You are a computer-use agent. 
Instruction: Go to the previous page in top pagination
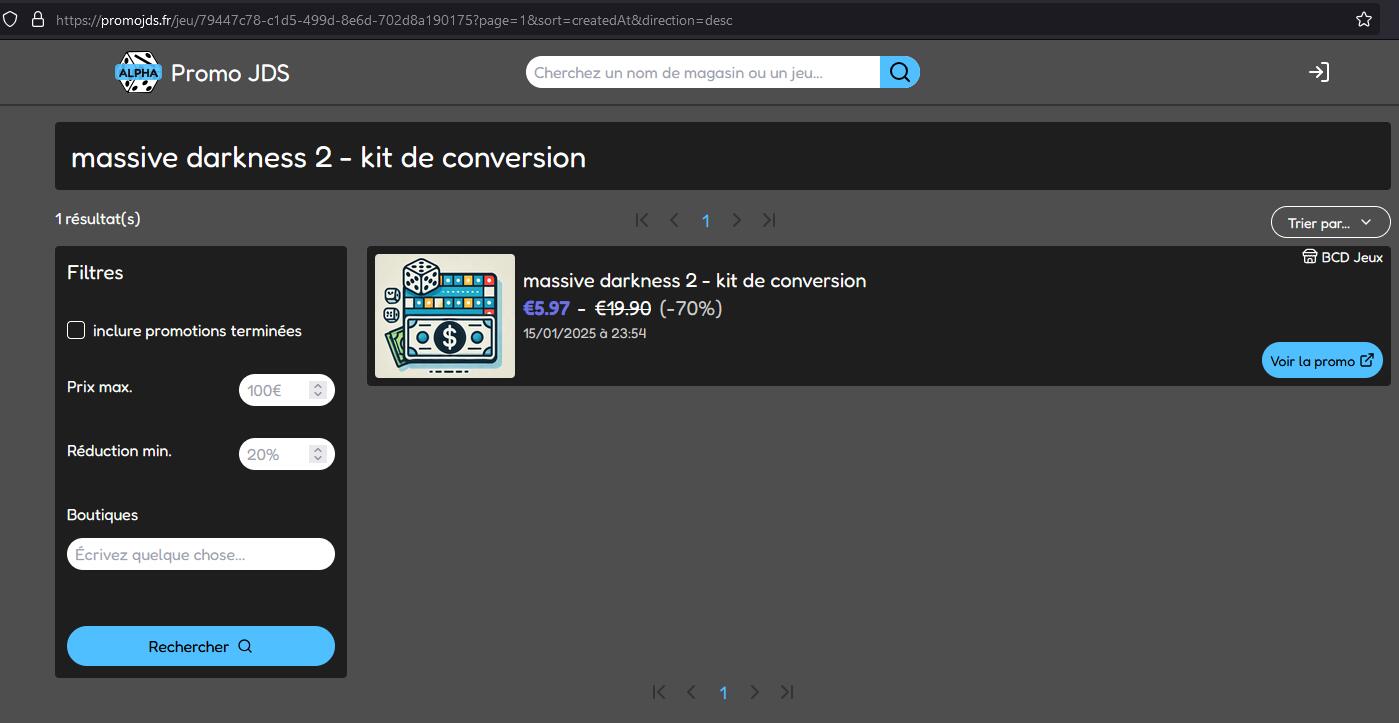point(674,220)
